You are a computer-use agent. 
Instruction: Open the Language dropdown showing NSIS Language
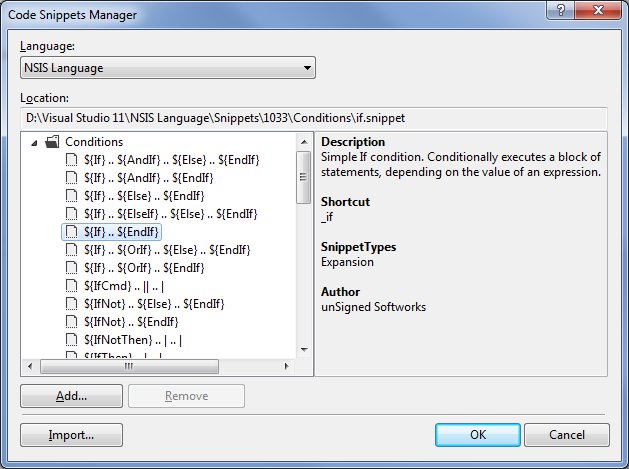tap(168, 68)
